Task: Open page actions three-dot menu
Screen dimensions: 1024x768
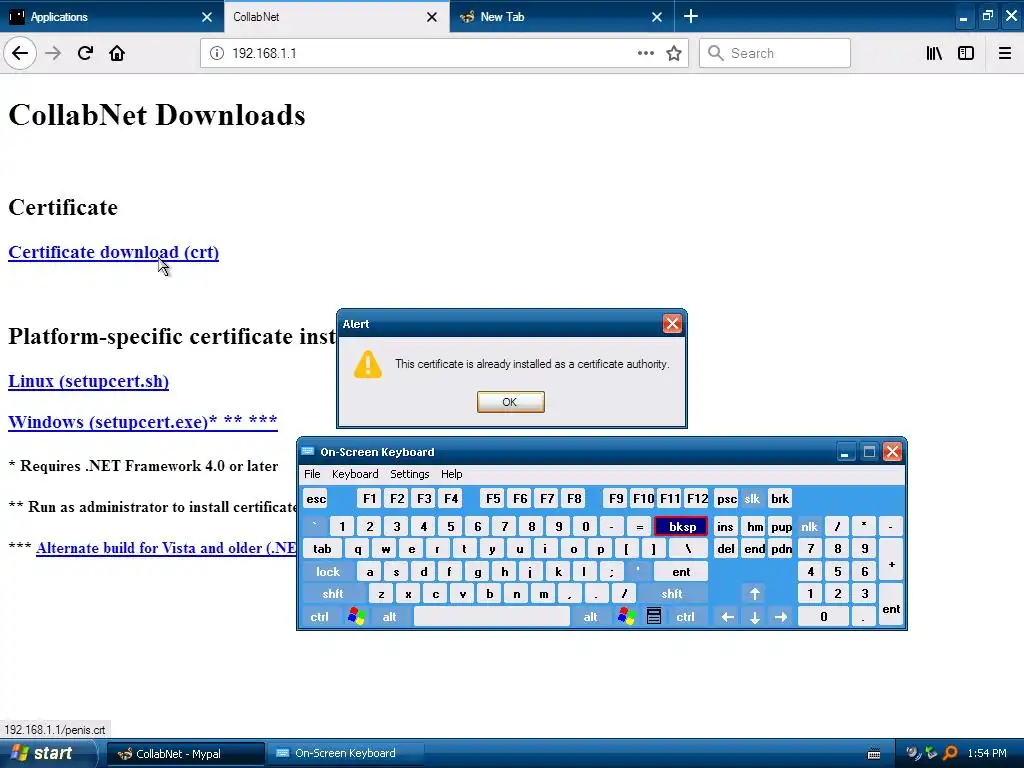Action: point(645,53)
